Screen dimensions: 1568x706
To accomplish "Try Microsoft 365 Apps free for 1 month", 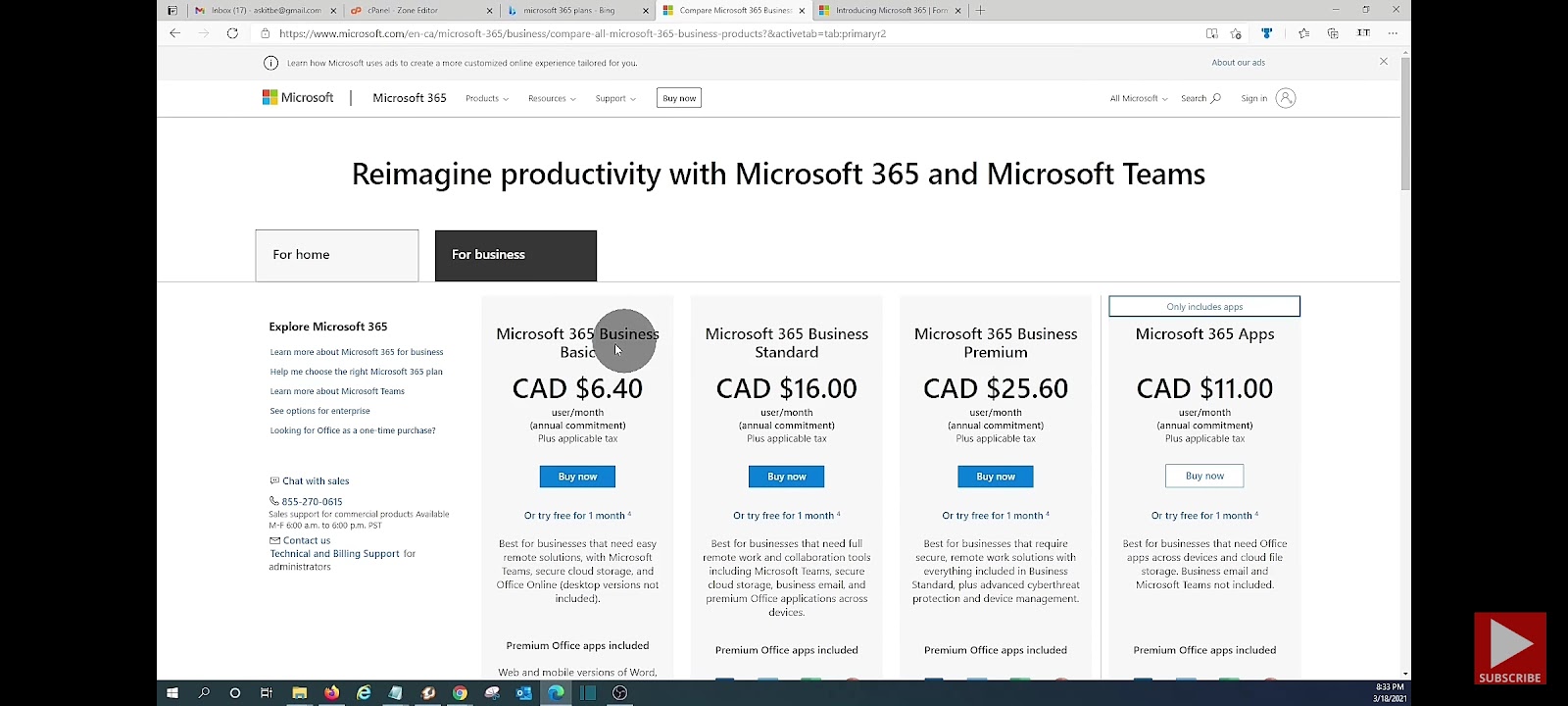I will point(1204,516).
